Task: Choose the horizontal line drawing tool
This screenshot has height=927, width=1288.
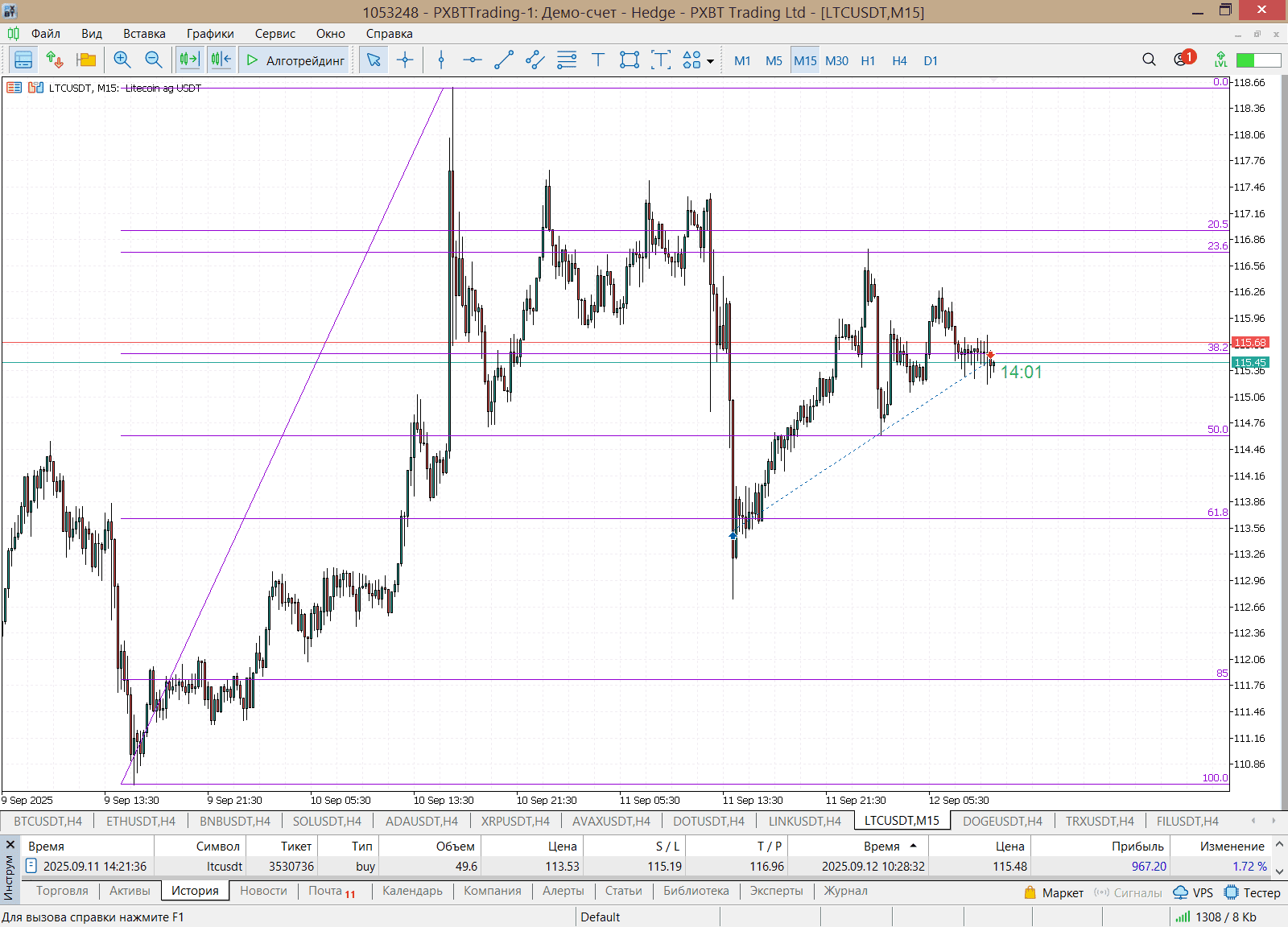Action: click(x=473, y=60)
